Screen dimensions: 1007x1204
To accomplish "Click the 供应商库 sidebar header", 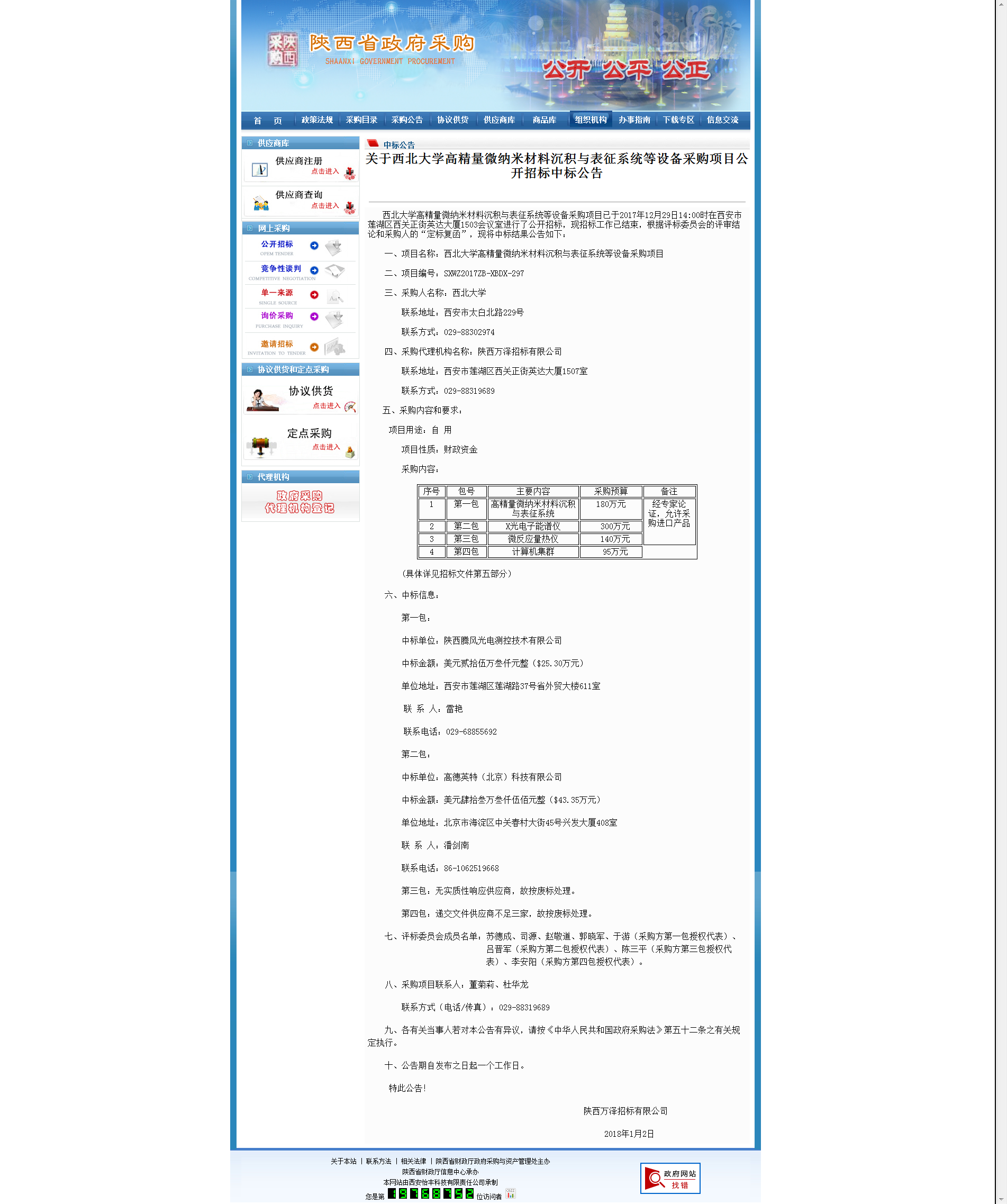I will coord(301,143).
